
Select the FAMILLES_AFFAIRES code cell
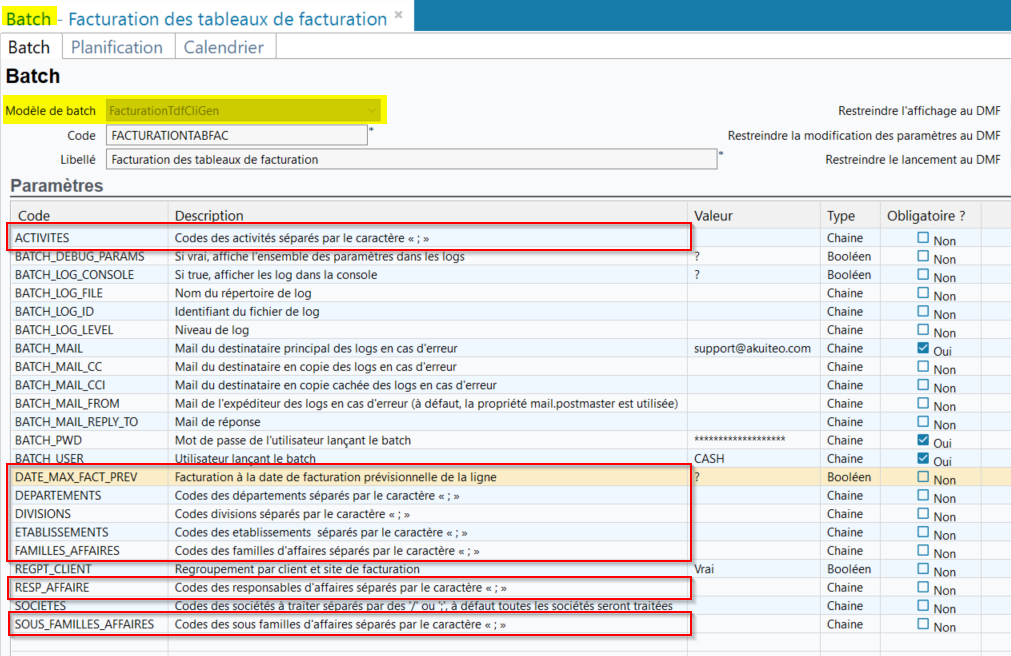point(89,551)
